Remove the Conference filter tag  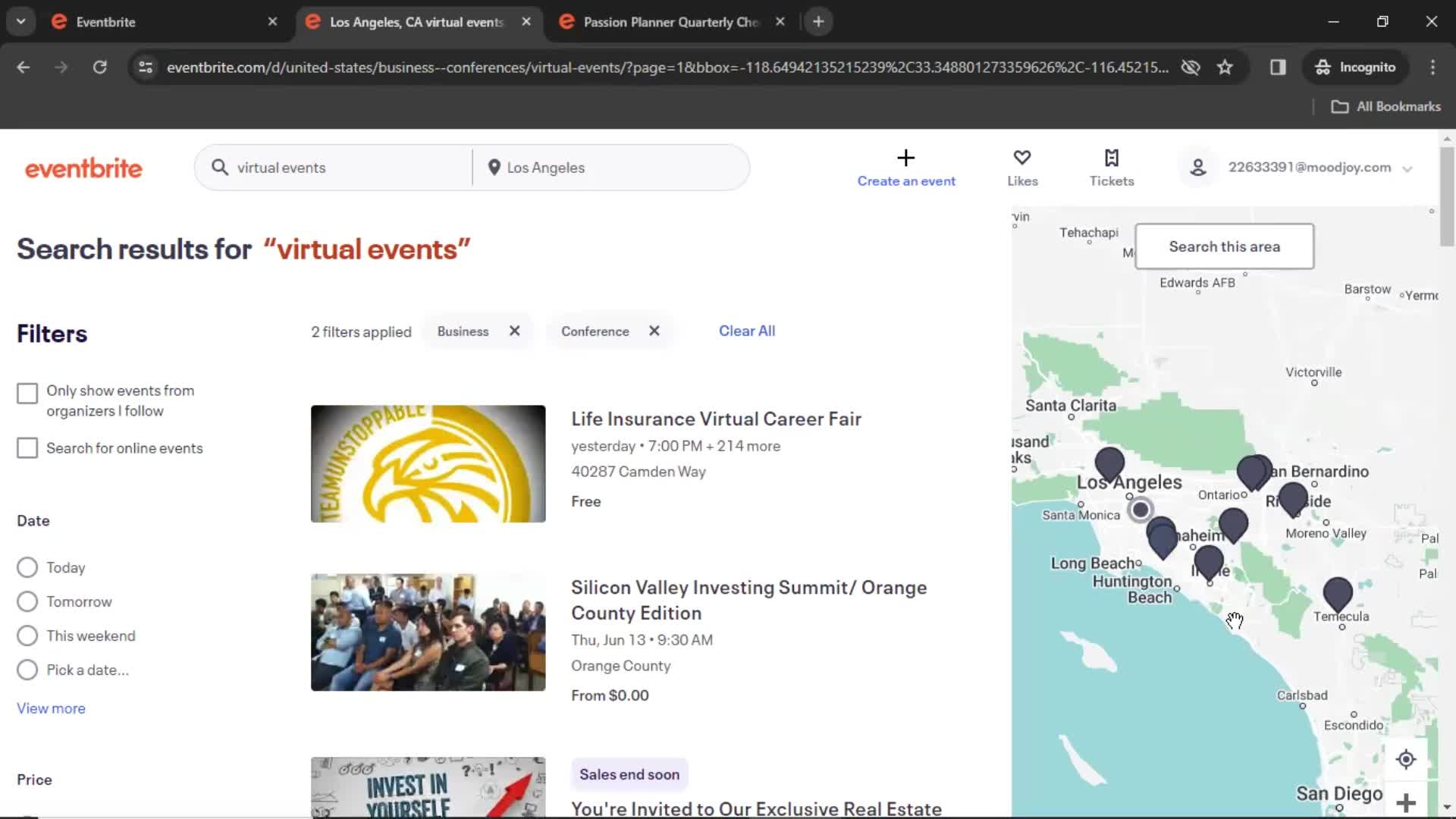point(653,331)
